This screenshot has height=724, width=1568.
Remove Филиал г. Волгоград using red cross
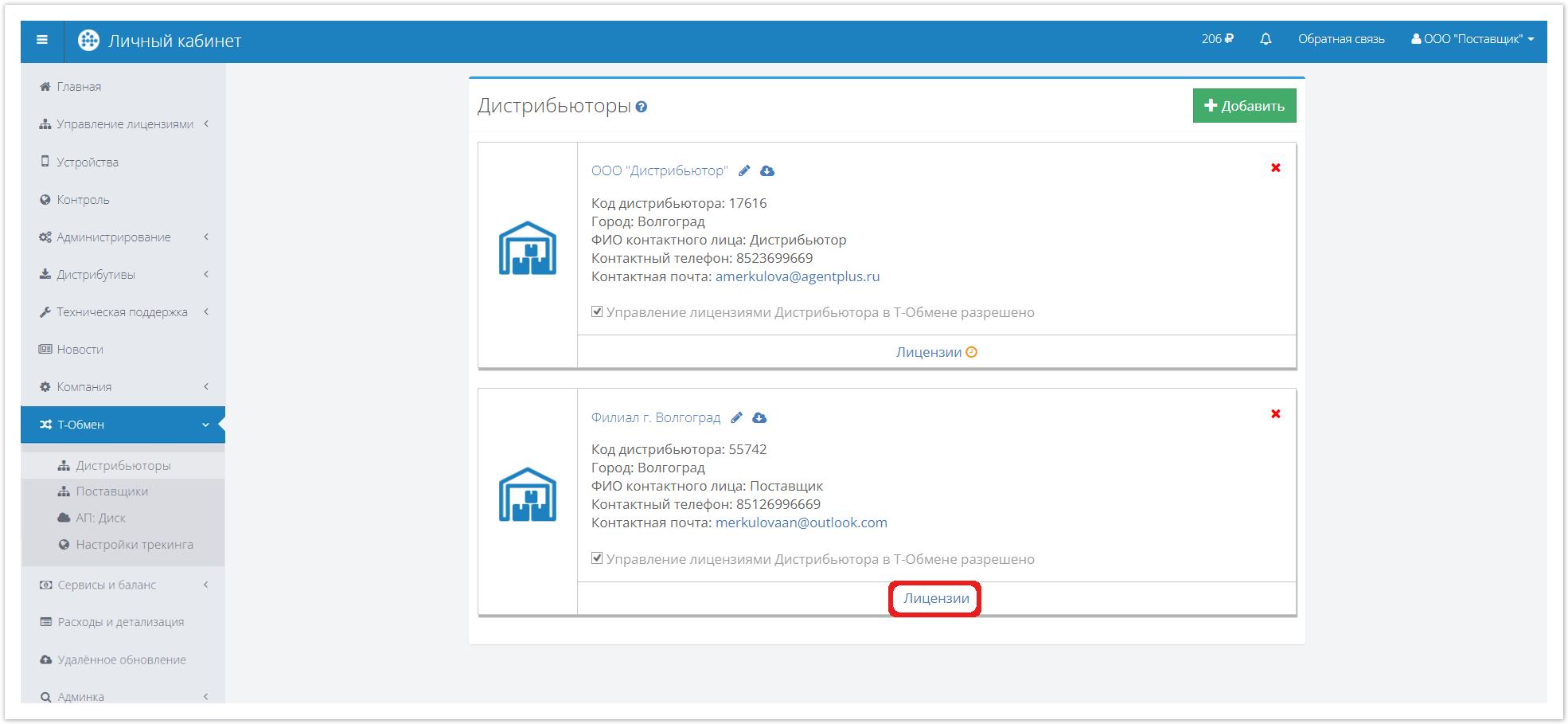coord(1275,414)
